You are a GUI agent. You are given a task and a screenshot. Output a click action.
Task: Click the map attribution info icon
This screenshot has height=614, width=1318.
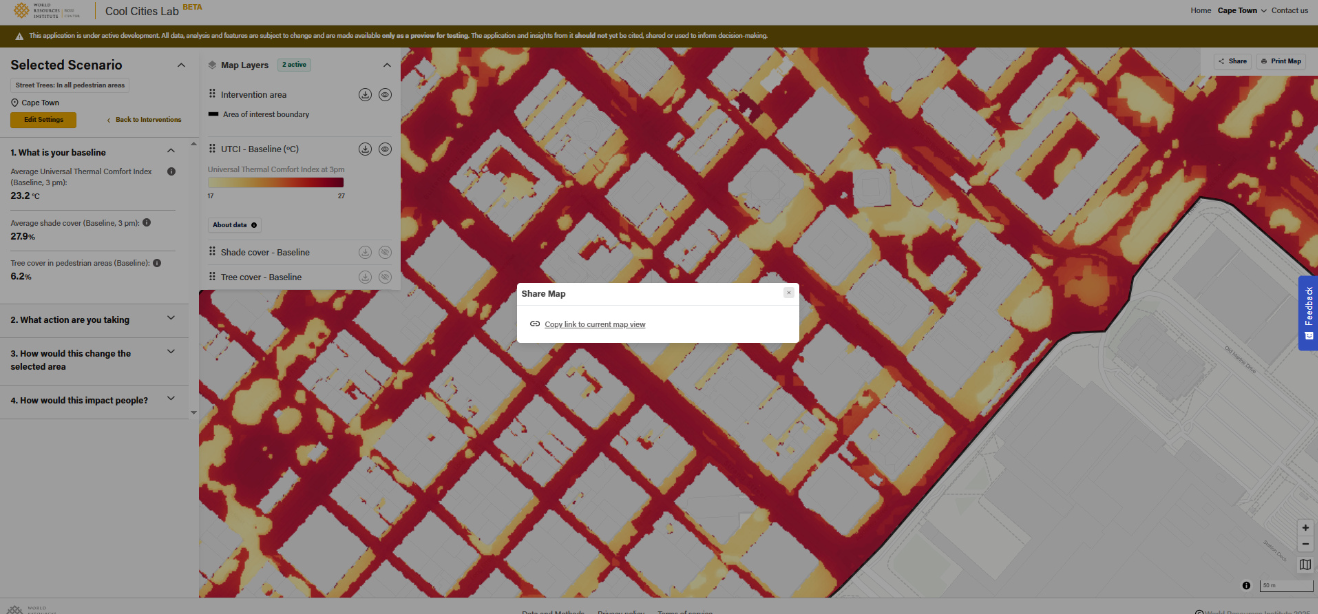(x=1246, y=585)
